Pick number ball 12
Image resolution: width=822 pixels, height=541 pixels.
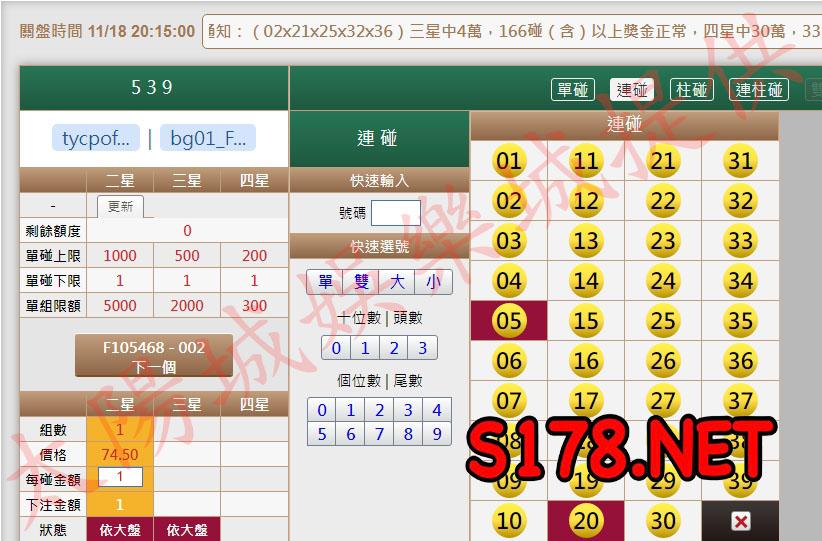[586, 201]
